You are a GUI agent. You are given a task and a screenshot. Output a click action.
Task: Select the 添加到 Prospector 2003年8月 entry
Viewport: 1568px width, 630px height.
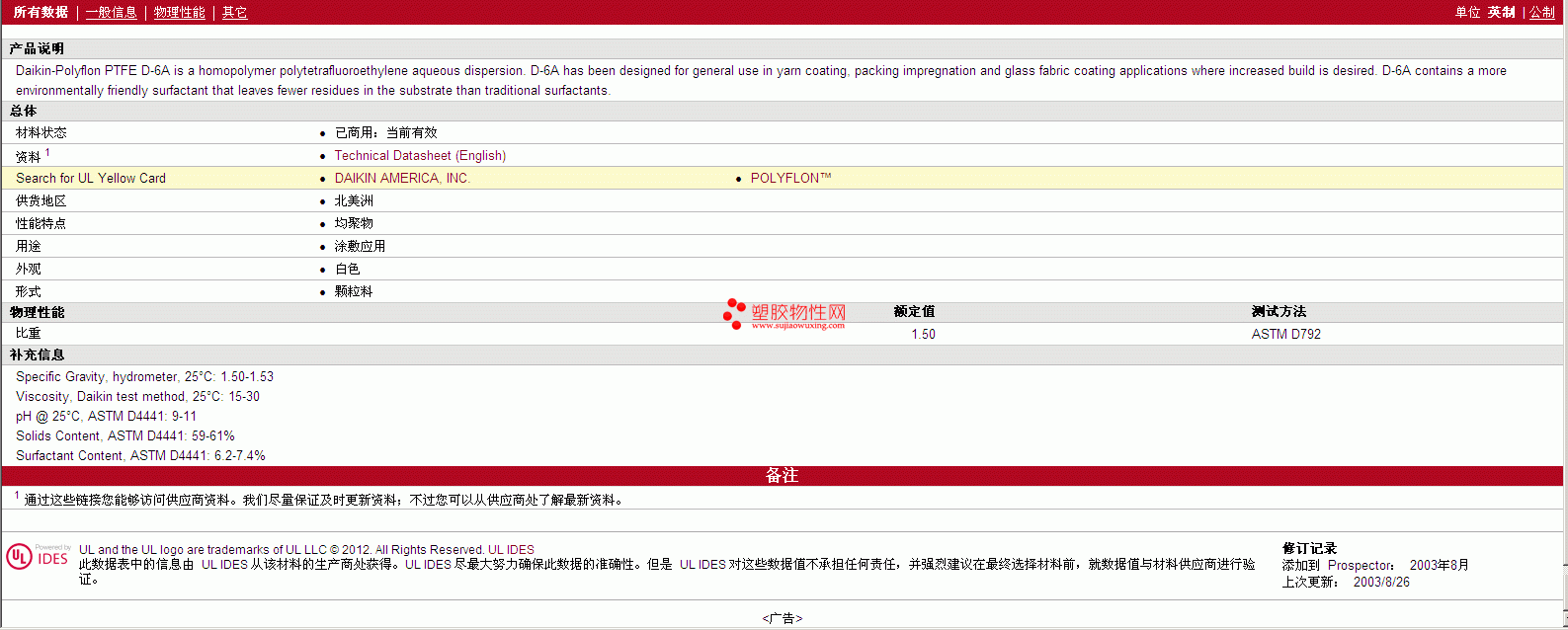tap(1375, 566)
